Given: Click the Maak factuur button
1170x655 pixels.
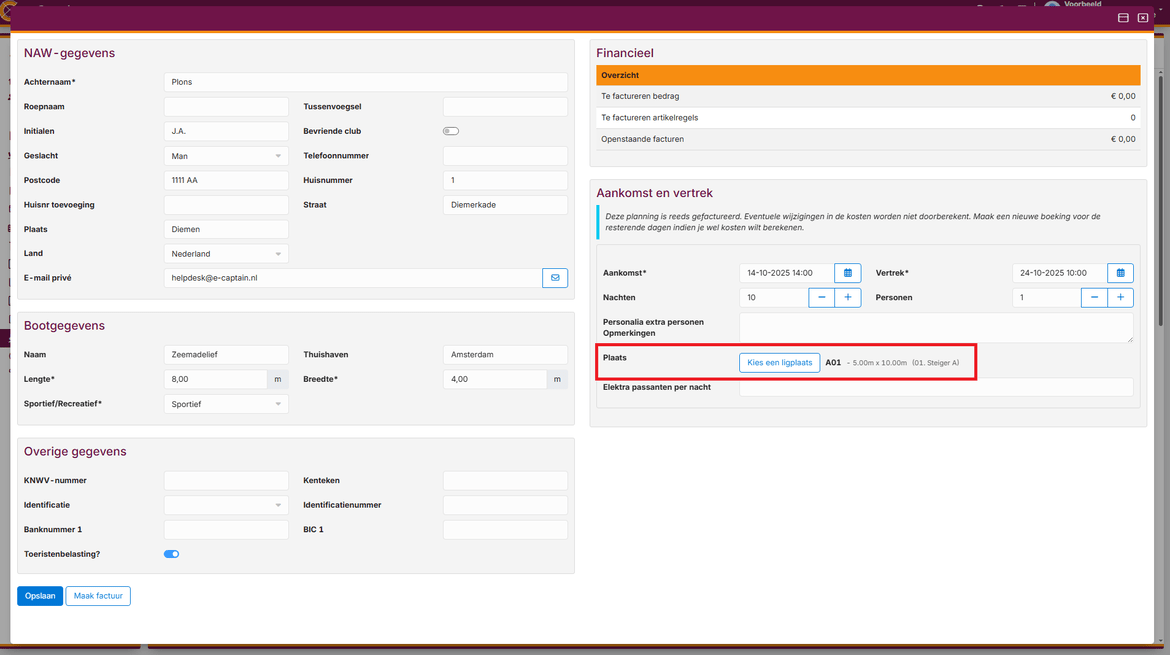Looking at the screenshot, I should pos(98,596).
